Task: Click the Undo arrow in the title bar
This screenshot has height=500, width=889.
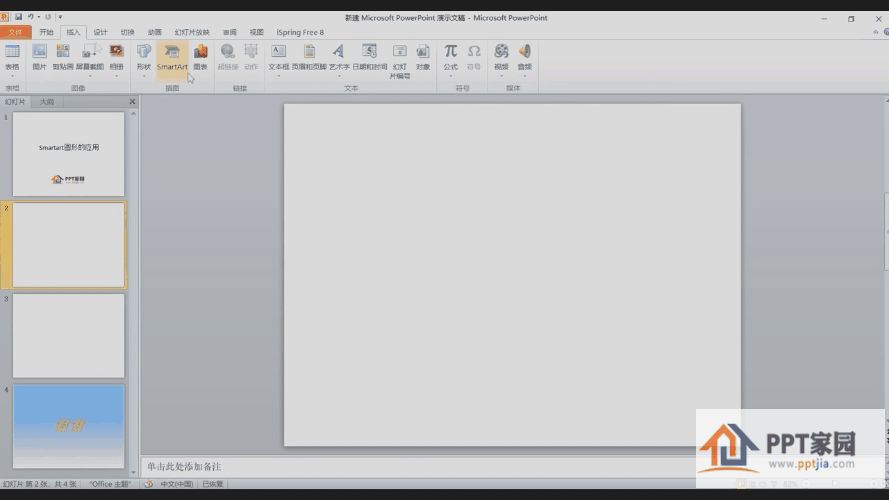Action: (x=31, y=17)
